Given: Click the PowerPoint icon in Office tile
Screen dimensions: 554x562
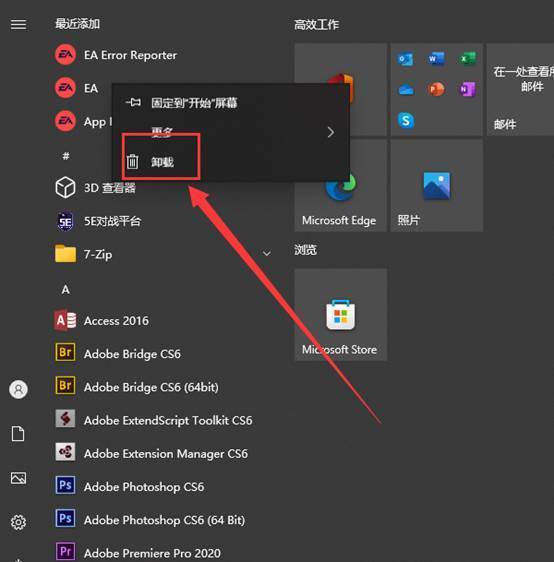Looking at the screenshot, I should point(436,89).
